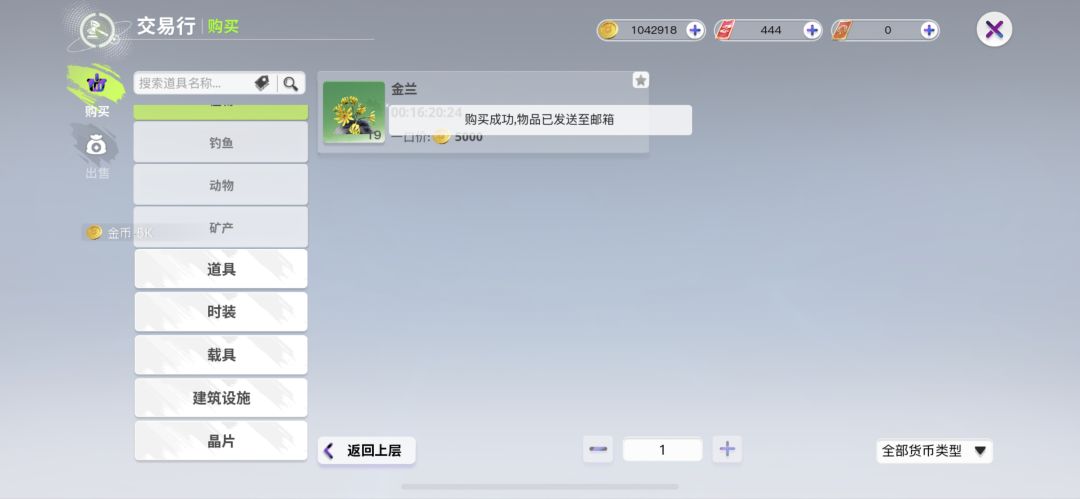Increase quantity with plus button
This screenshot has width=1080, height=499.
click(727, 450)
